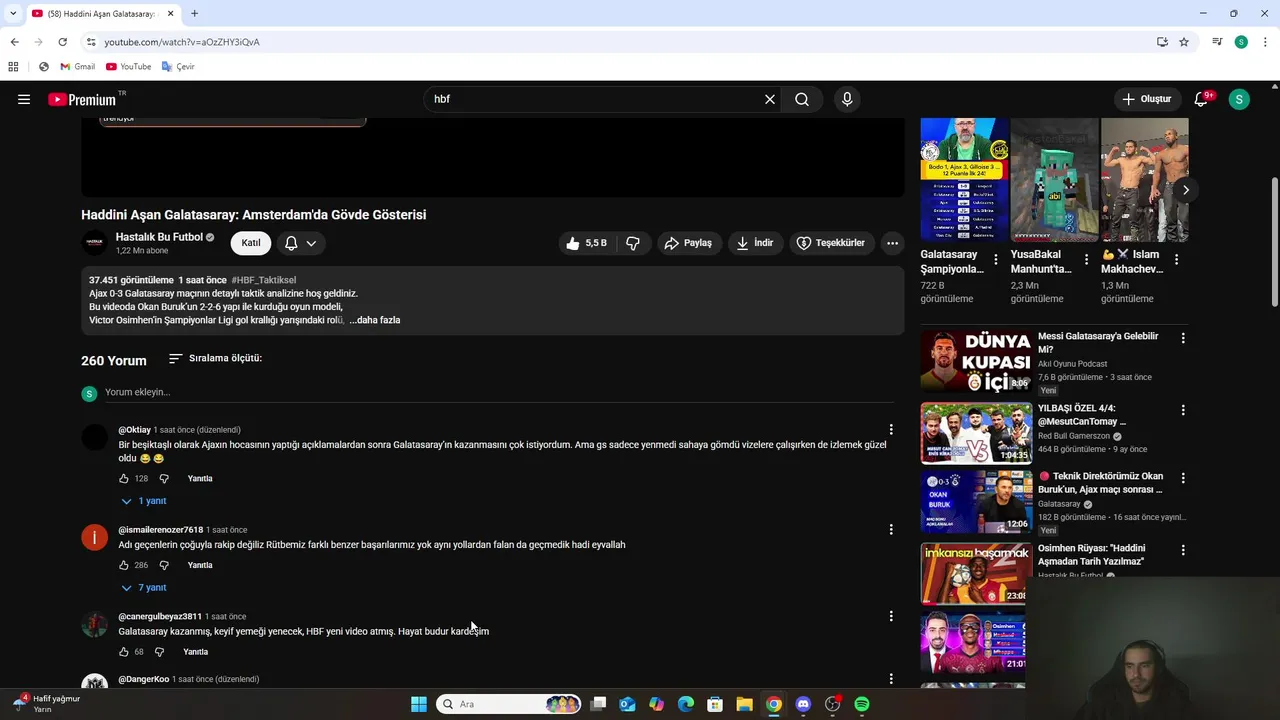Open options for YusaBakal Manhunt short
Image resolution: width=1280 pixels, height=720 pixels.
click(1086, 259)
